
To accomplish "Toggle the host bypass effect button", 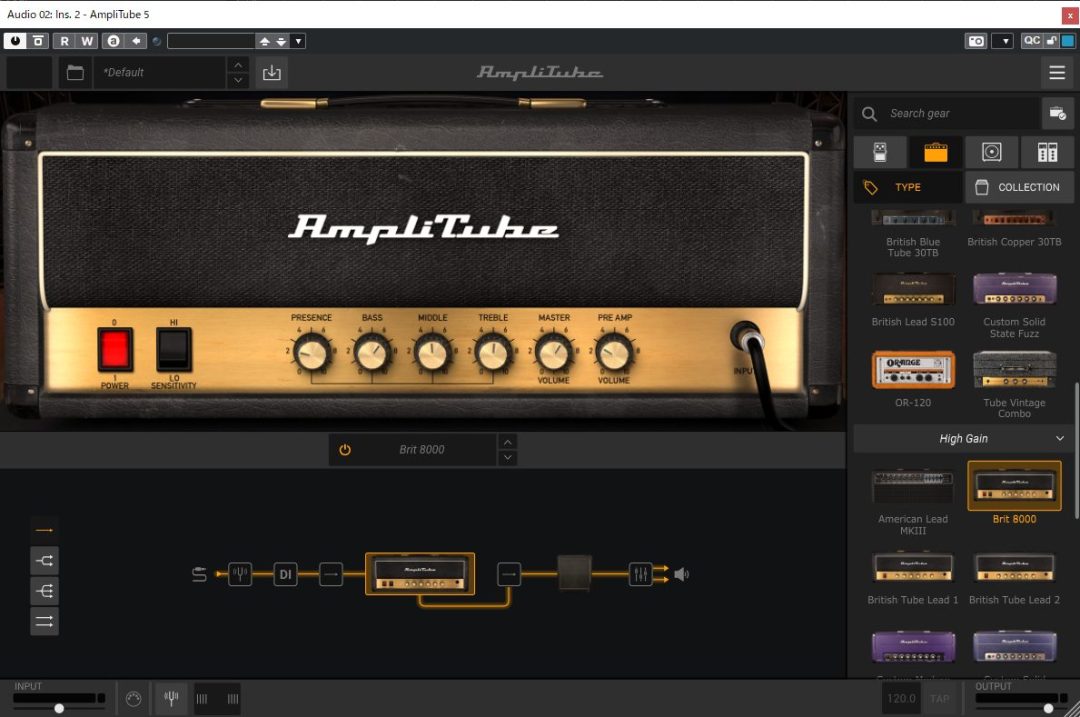I will [38, 41].
